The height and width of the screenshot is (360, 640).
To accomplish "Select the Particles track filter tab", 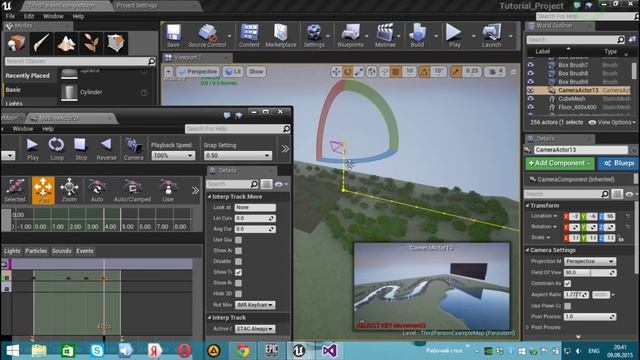I will pyautogui.click(x=36, y=251).
